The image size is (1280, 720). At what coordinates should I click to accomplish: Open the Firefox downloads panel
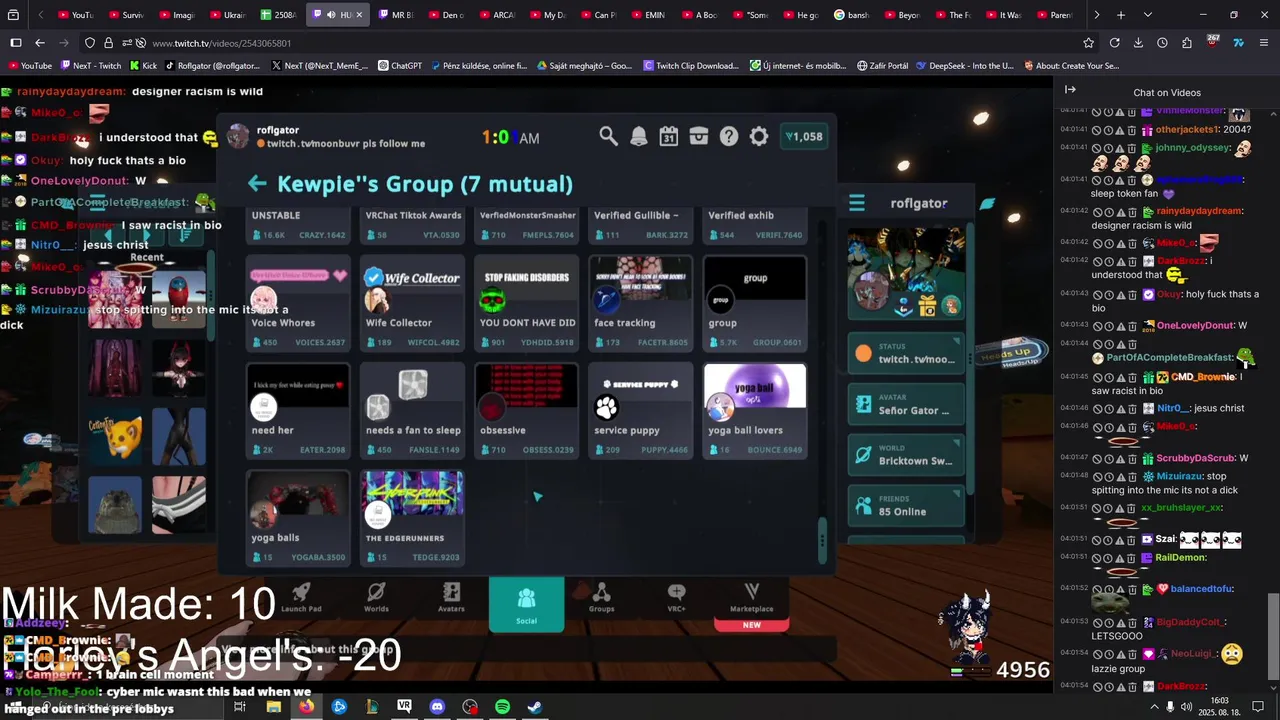[1138, 43]
